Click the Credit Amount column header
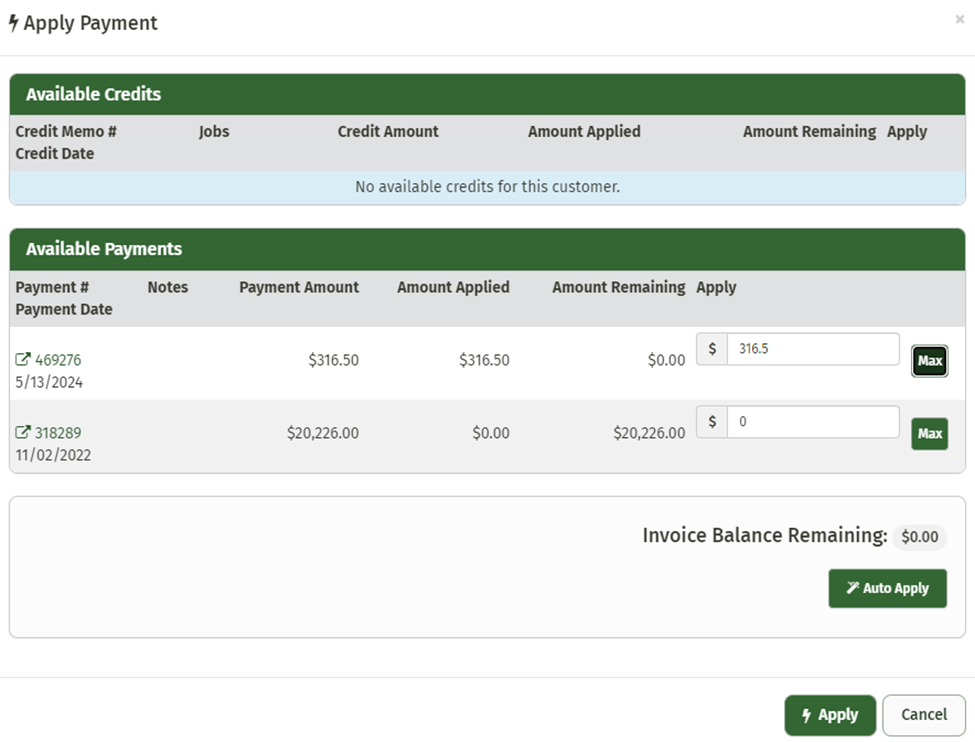Viewport: 975px width, 742px height. 388,132
